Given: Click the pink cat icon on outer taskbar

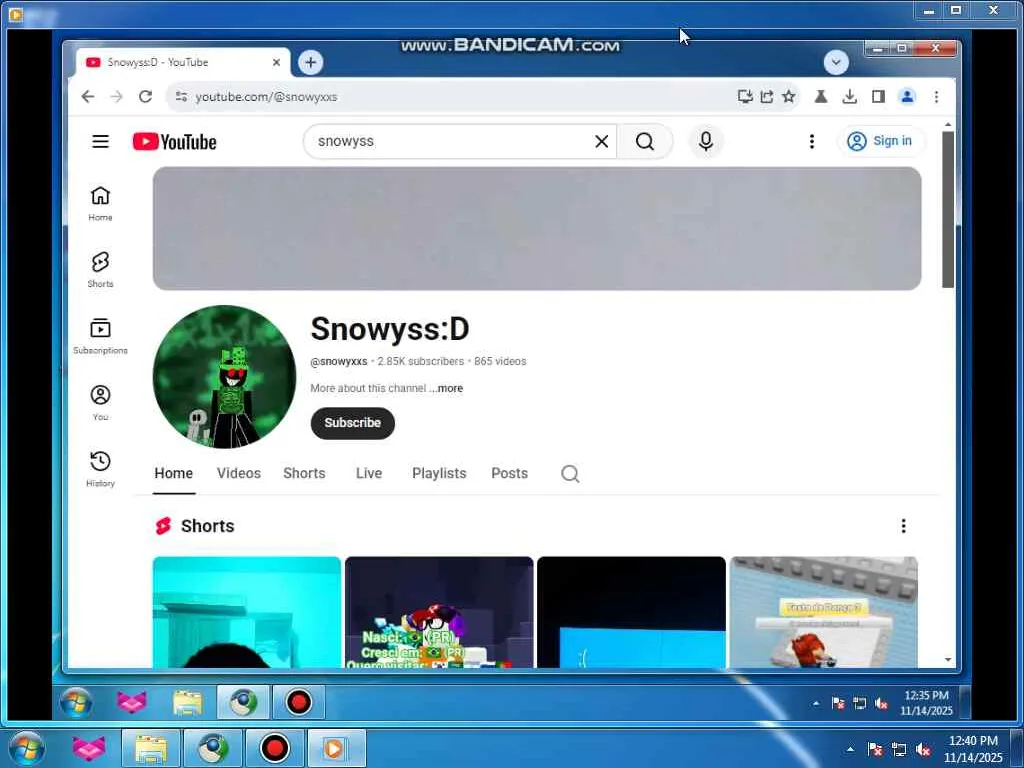Looking at the screenshot, I should [89, 748].
